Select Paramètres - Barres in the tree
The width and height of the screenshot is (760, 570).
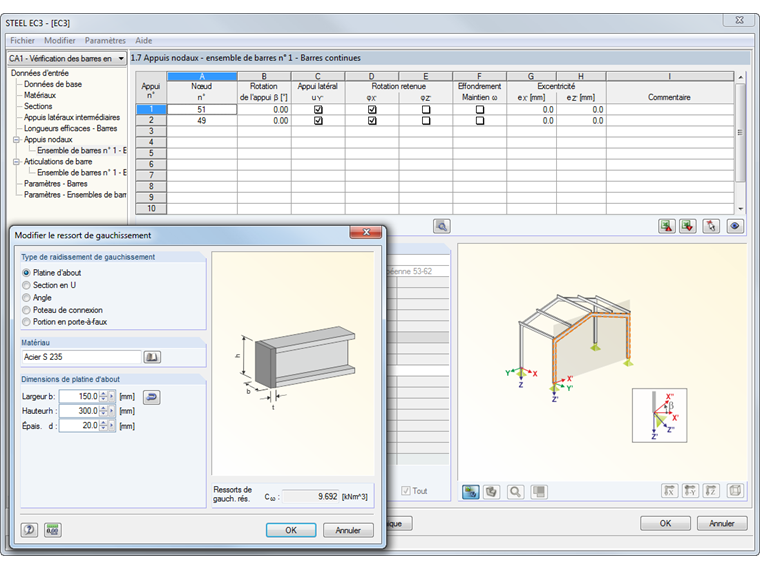(x=56, y=184)
